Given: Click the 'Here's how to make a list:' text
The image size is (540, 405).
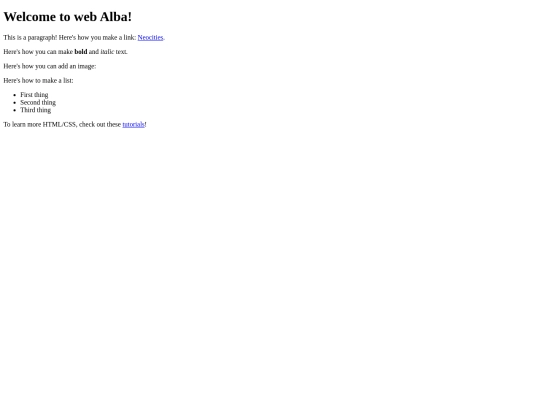Looking at the screenshot, I should (38, 81).
